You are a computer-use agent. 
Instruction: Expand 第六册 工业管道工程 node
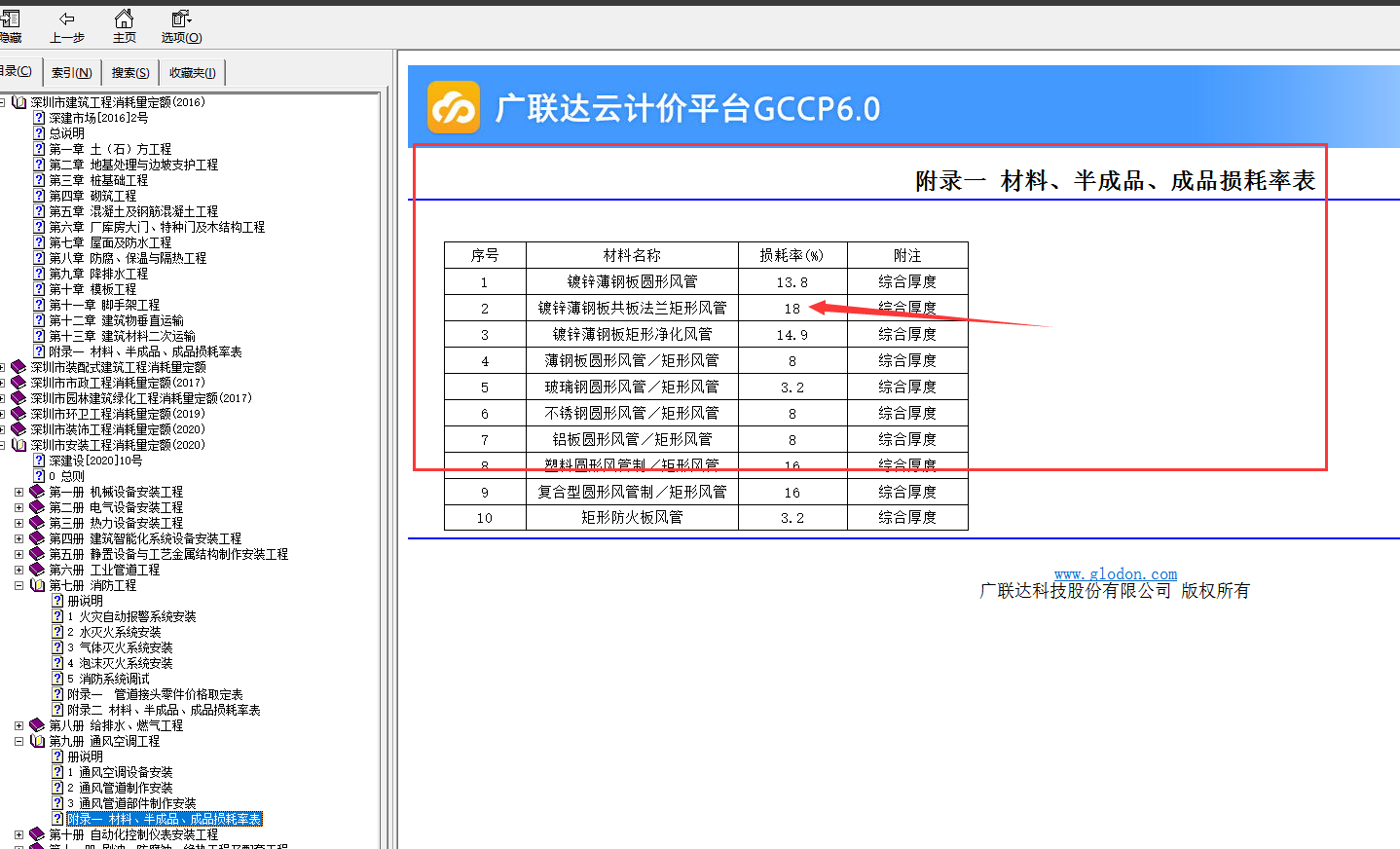(x=18, y=570)
